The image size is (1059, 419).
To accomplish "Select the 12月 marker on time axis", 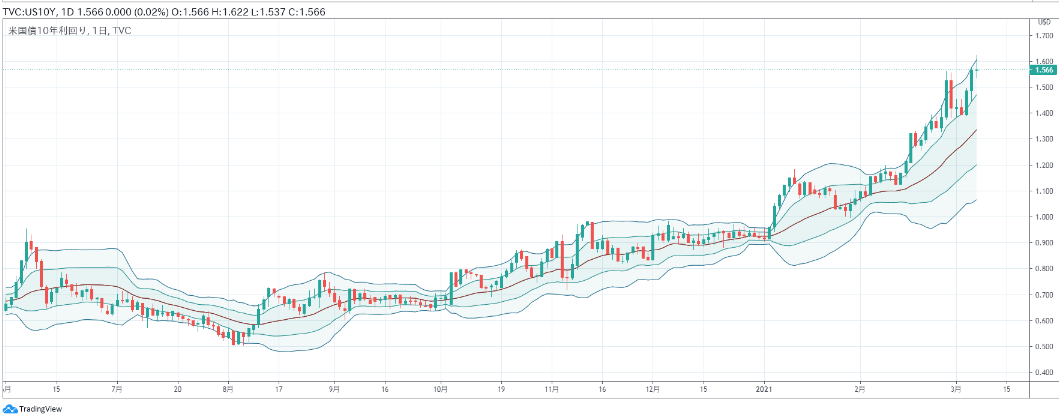I will tap(652, 387).
